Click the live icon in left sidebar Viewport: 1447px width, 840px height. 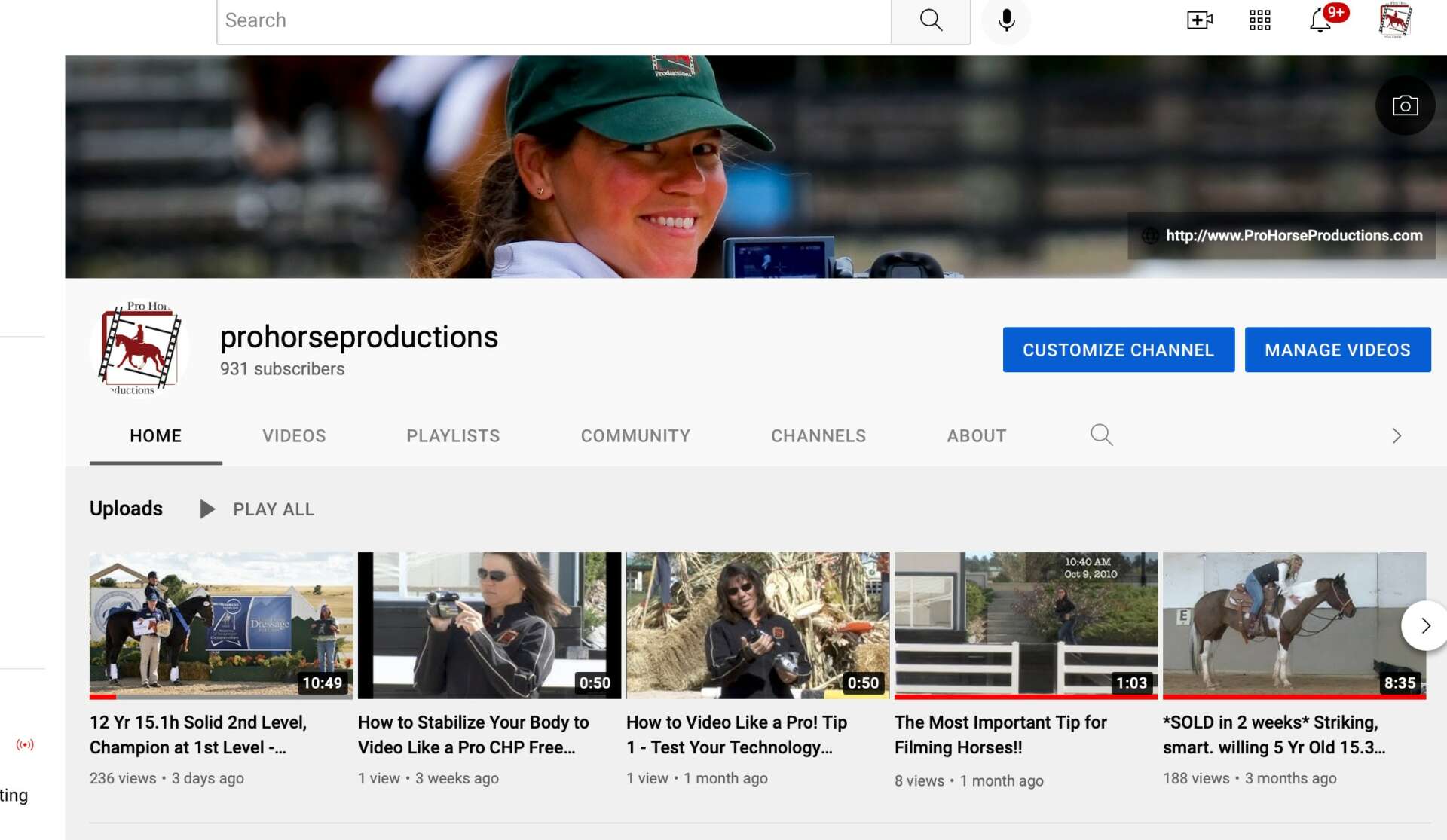point(25,744)
